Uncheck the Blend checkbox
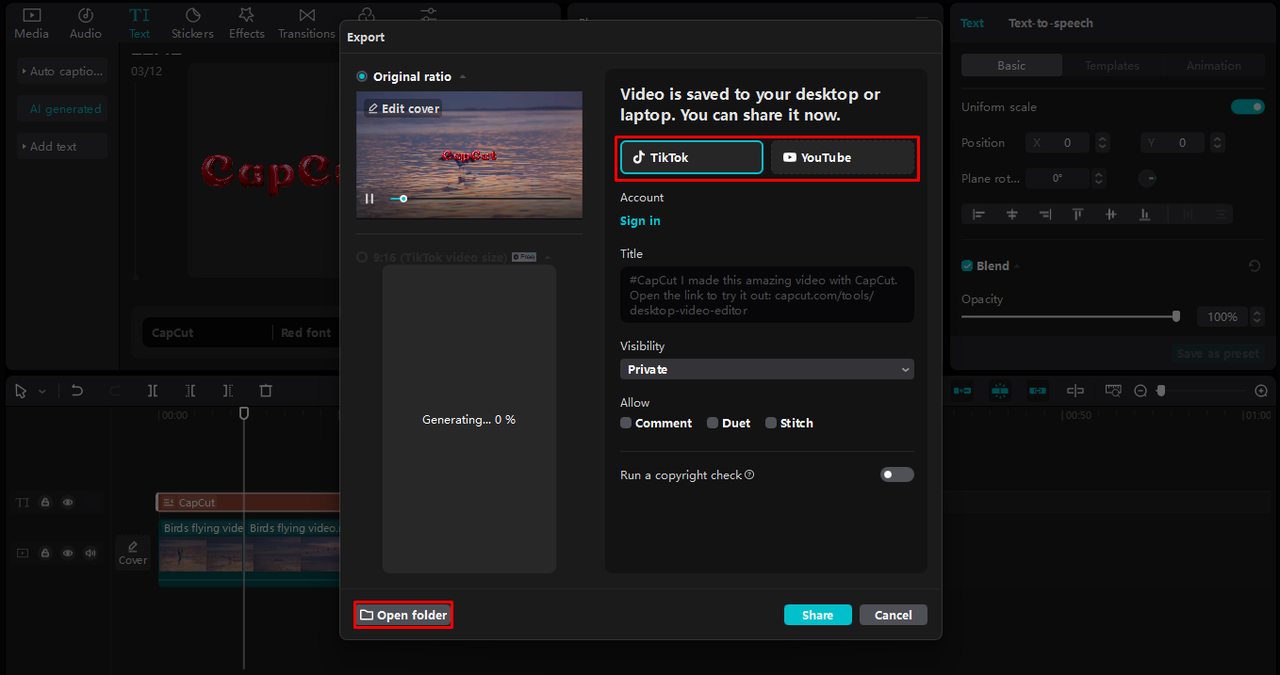1280x675 pixels. coord(967,266)
